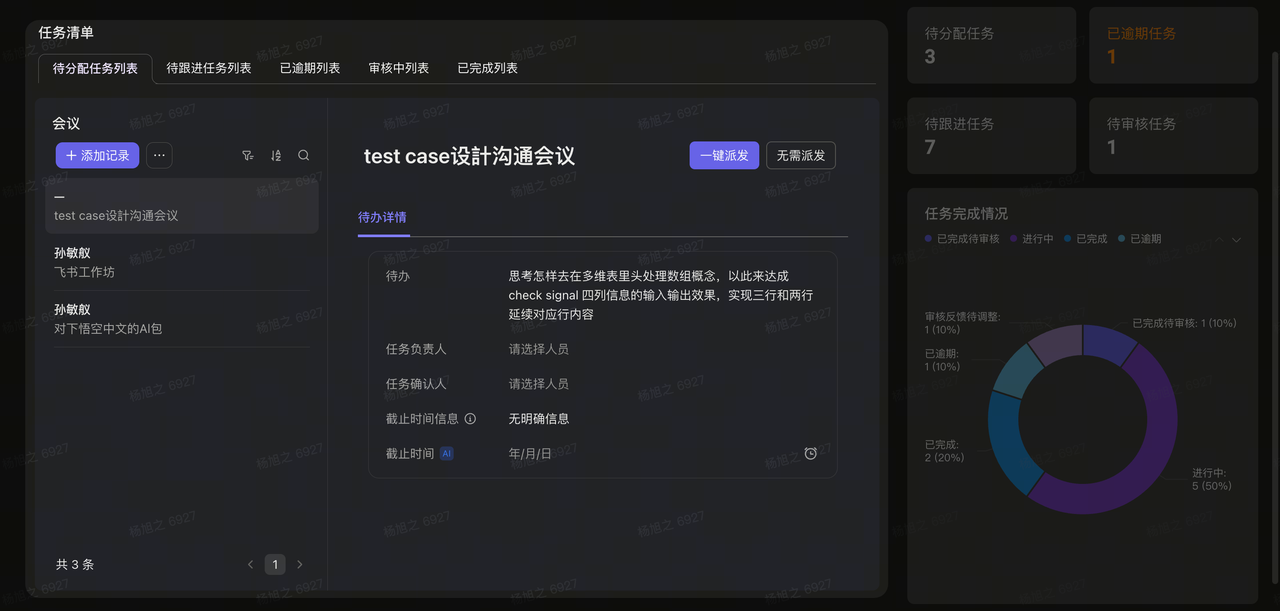Click the 添加记录 button
This screenshot has width=1280, height=611.
pos(97,156)
